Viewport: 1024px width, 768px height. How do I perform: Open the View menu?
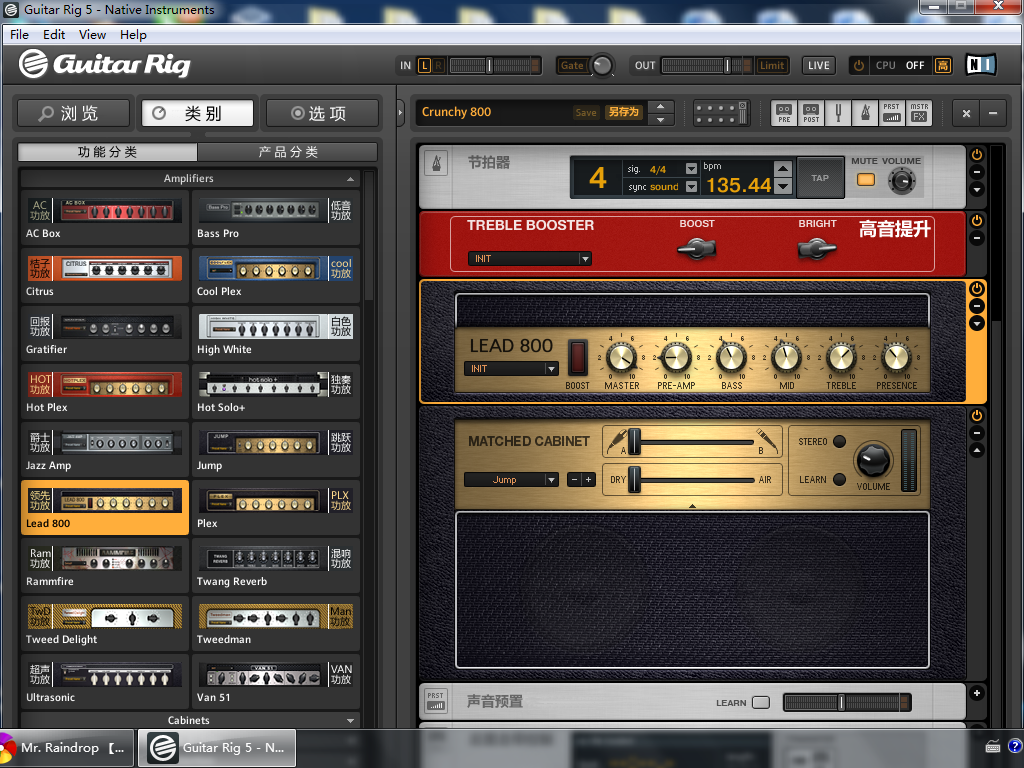(92, 35)
